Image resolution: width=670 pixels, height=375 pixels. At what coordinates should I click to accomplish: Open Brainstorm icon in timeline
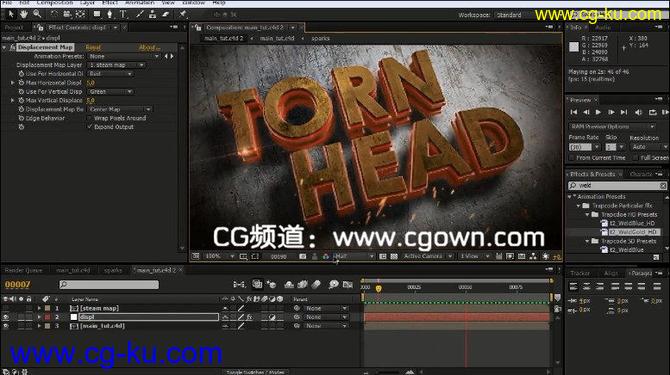(x=334, y=284)
